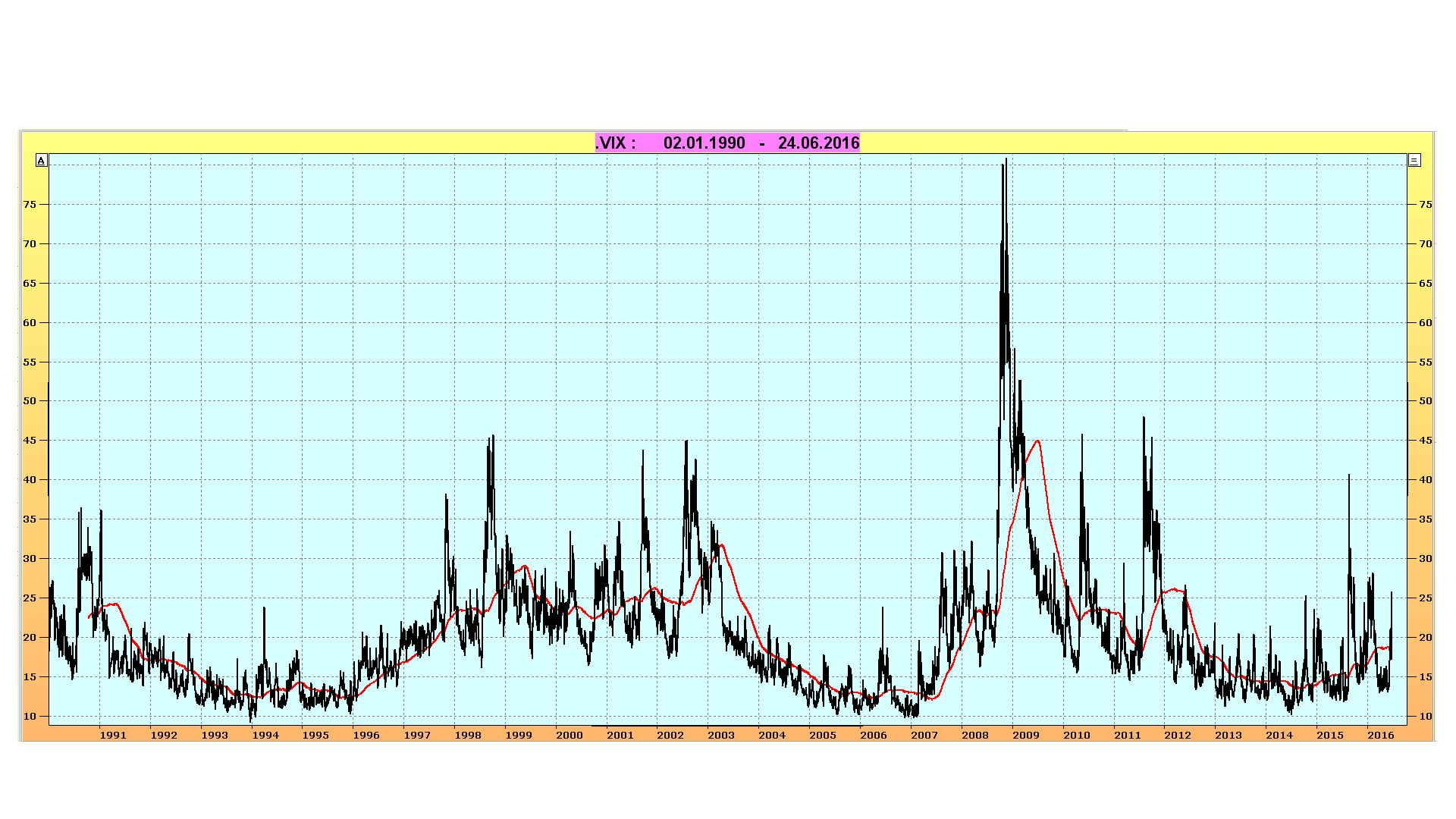Click the 50 value on right price scale

click(1426, 400)
